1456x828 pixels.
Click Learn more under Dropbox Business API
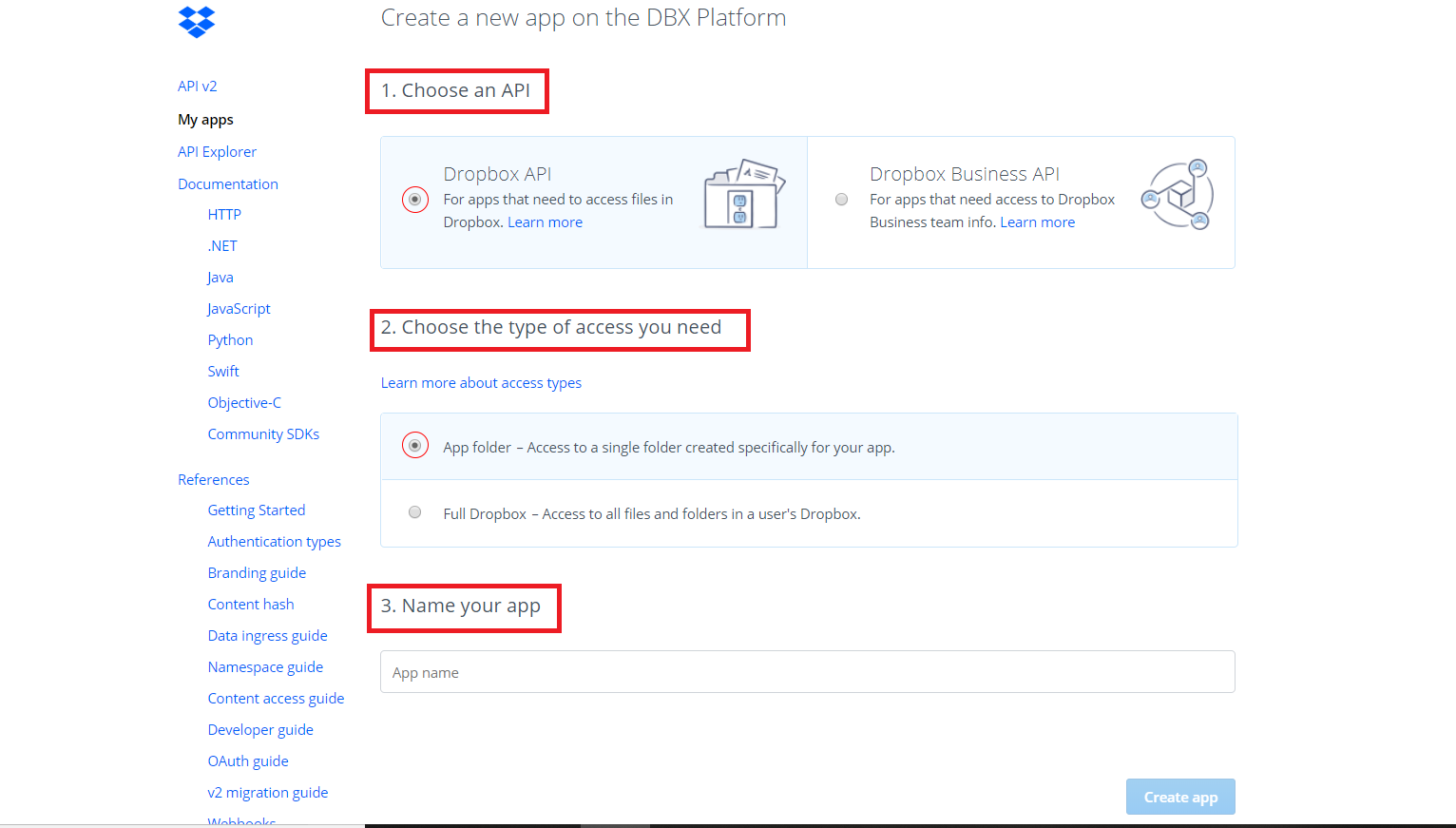tap(1037, 222)
